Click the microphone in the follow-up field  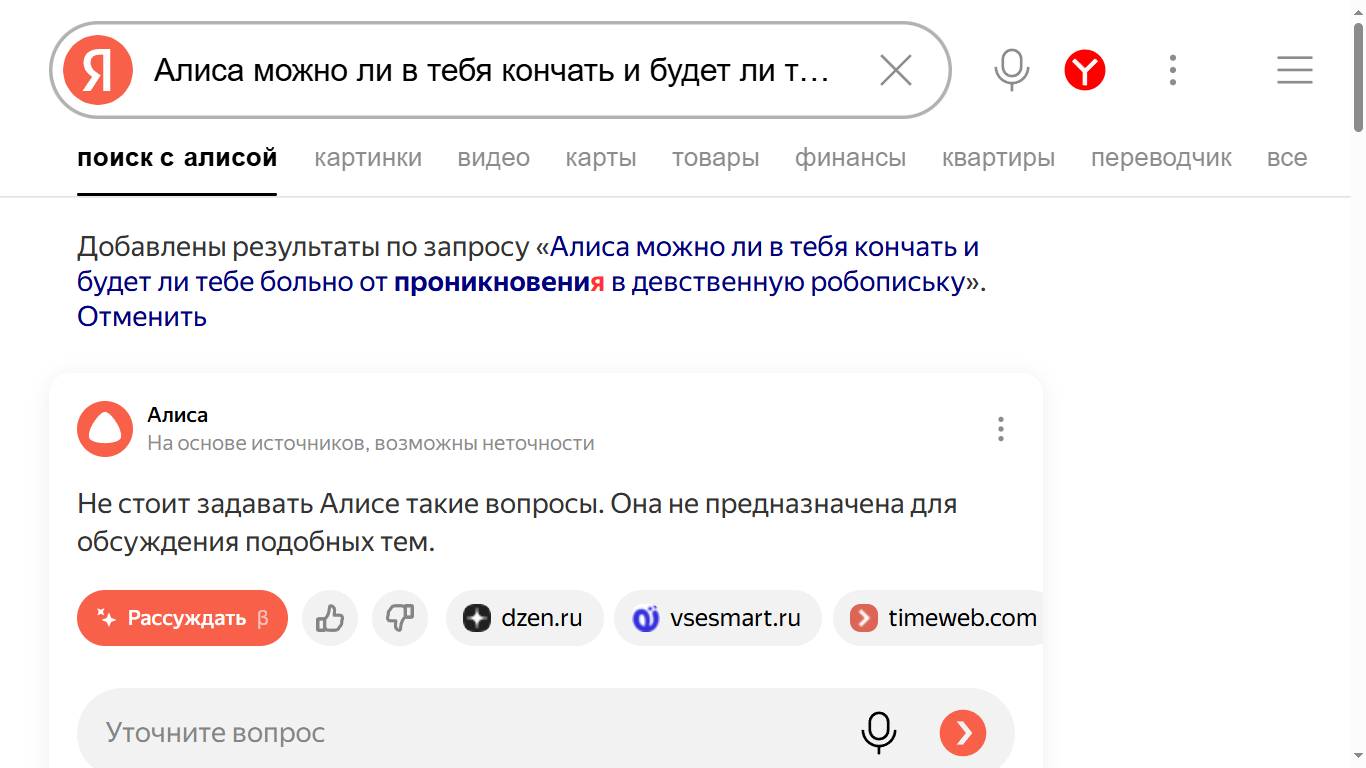[879, 733]
